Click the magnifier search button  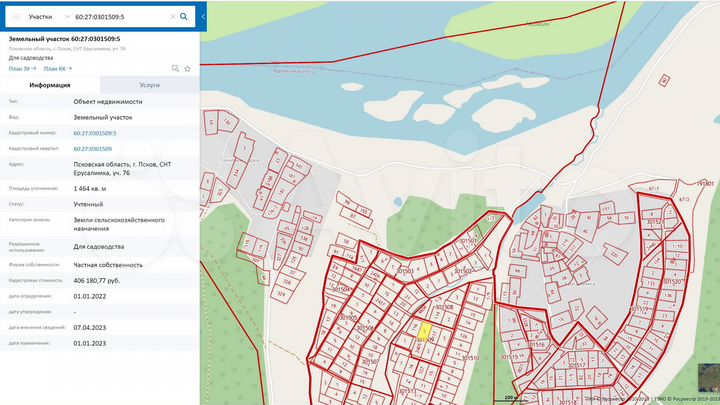184,17
